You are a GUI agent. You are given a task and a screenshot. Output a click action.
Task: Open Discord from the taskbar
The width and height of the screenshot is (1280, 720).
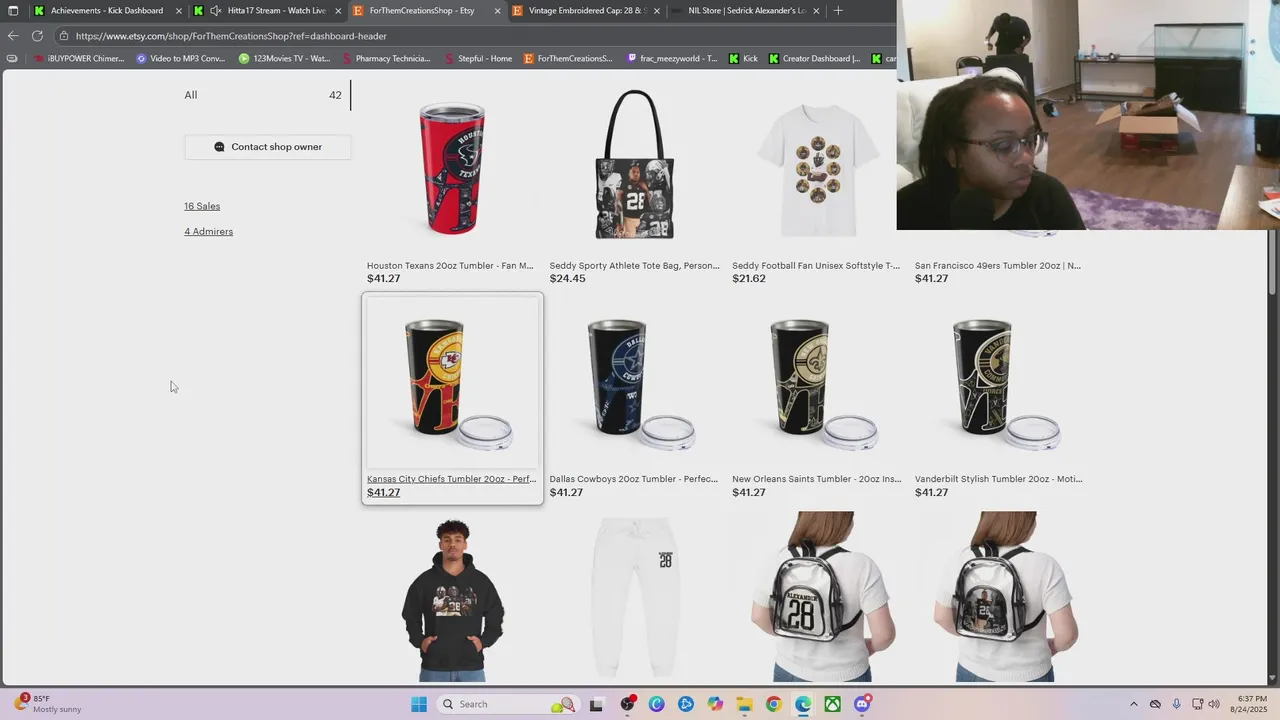point(862,704)
